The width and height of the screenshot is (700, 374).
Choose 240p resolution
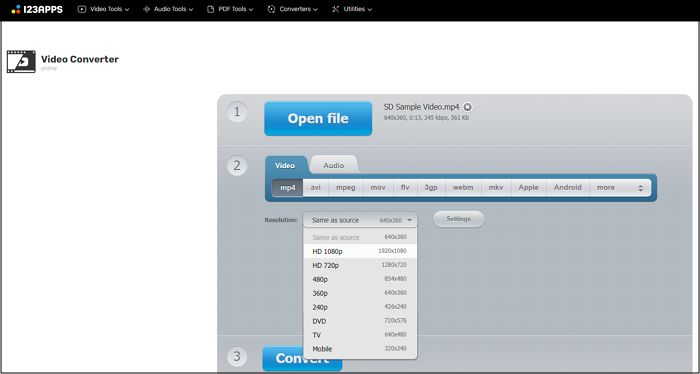click(360, 307)
